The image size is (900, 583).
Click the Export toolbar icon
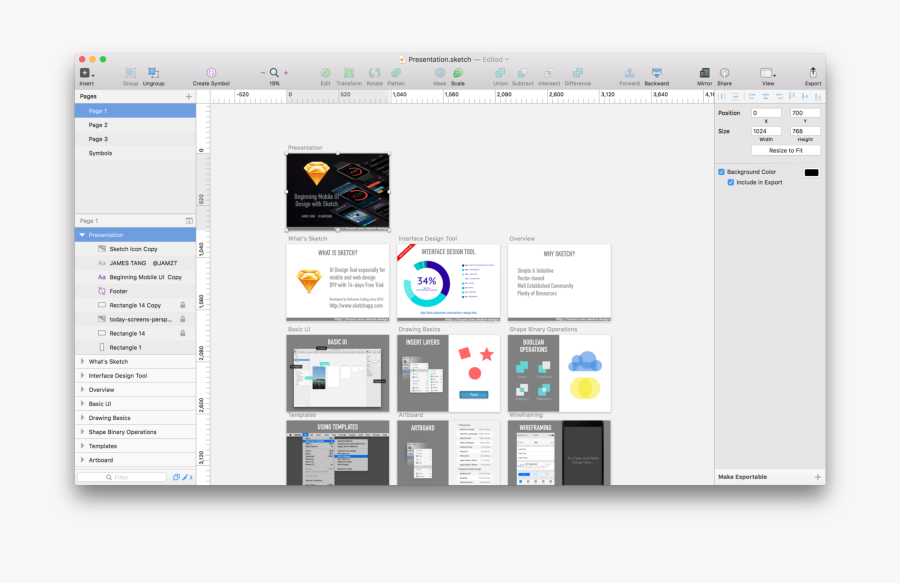813,72
